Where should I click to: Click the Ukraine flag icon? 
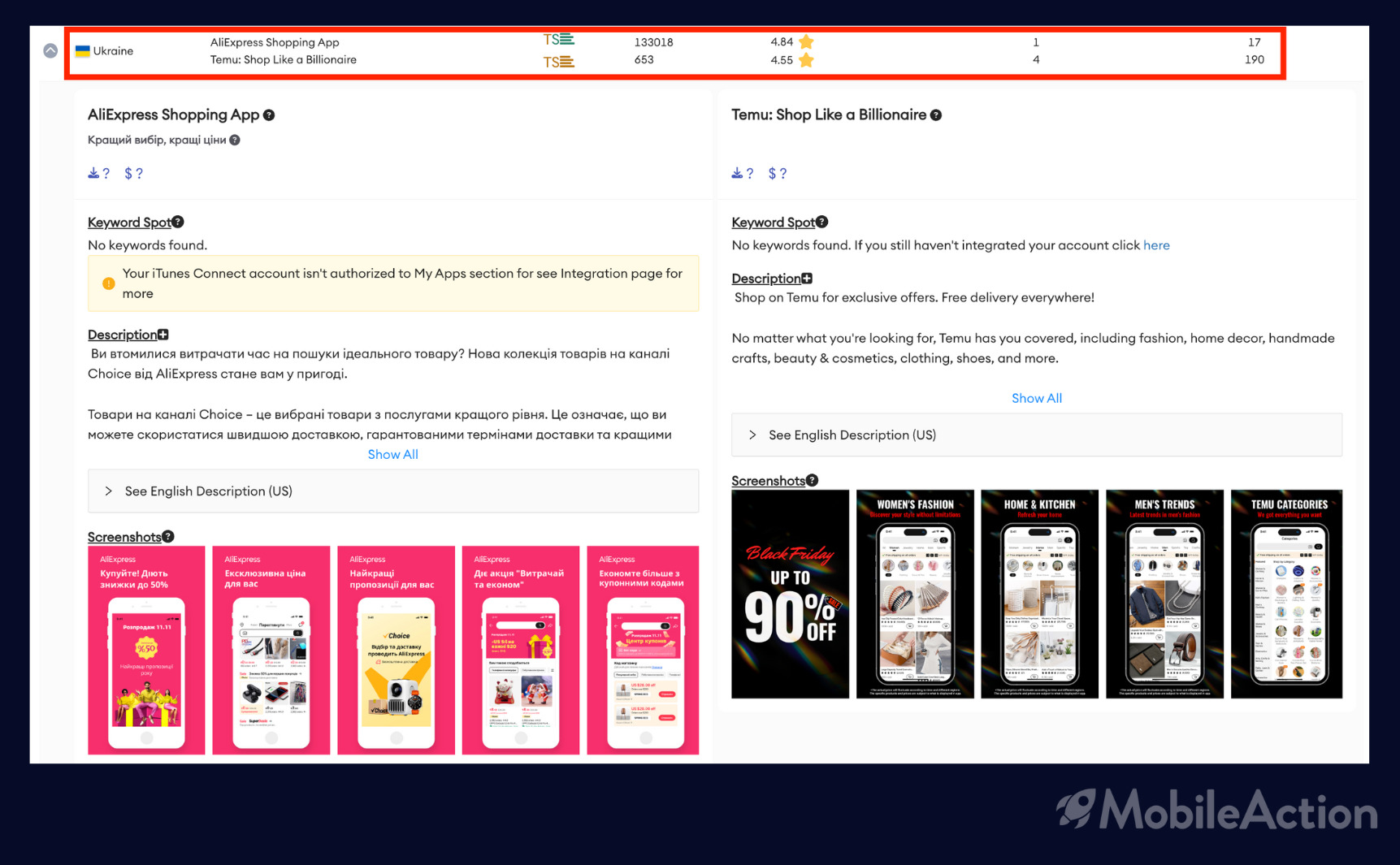[x=82, y=50]
